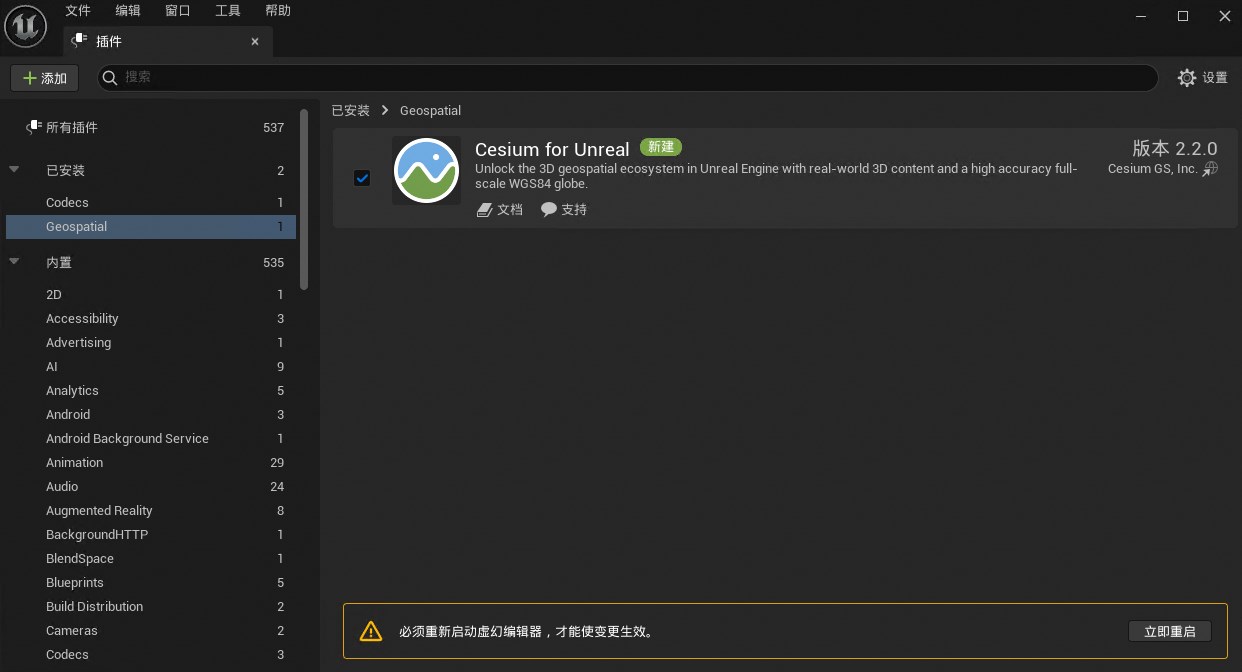Select the Advertising category
Viewport: 1242px width, 672px height.
click(x=153, y=342)
